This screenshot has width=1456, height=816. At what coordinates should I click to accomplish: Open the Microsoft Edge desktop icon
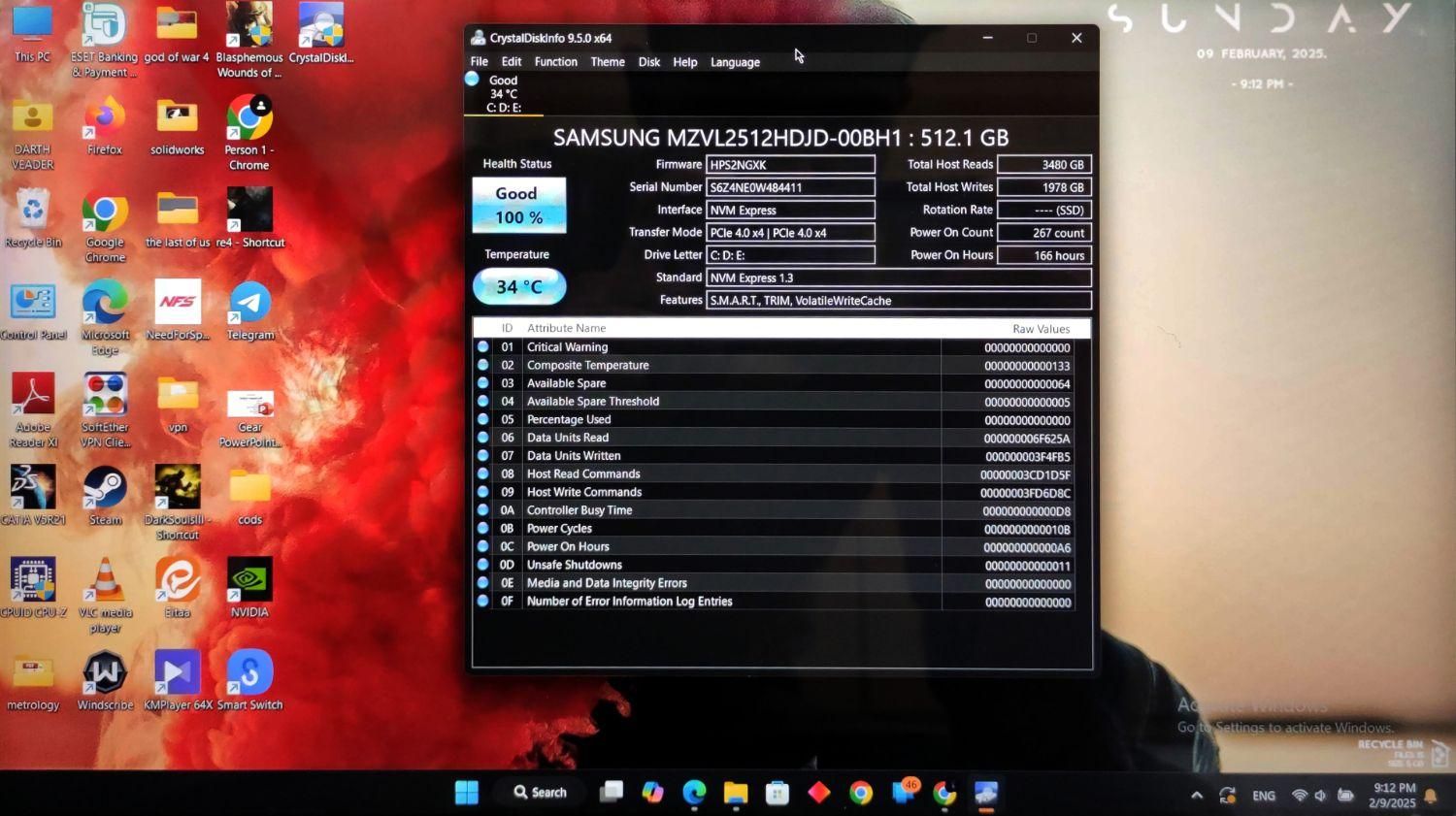(105, 316)
